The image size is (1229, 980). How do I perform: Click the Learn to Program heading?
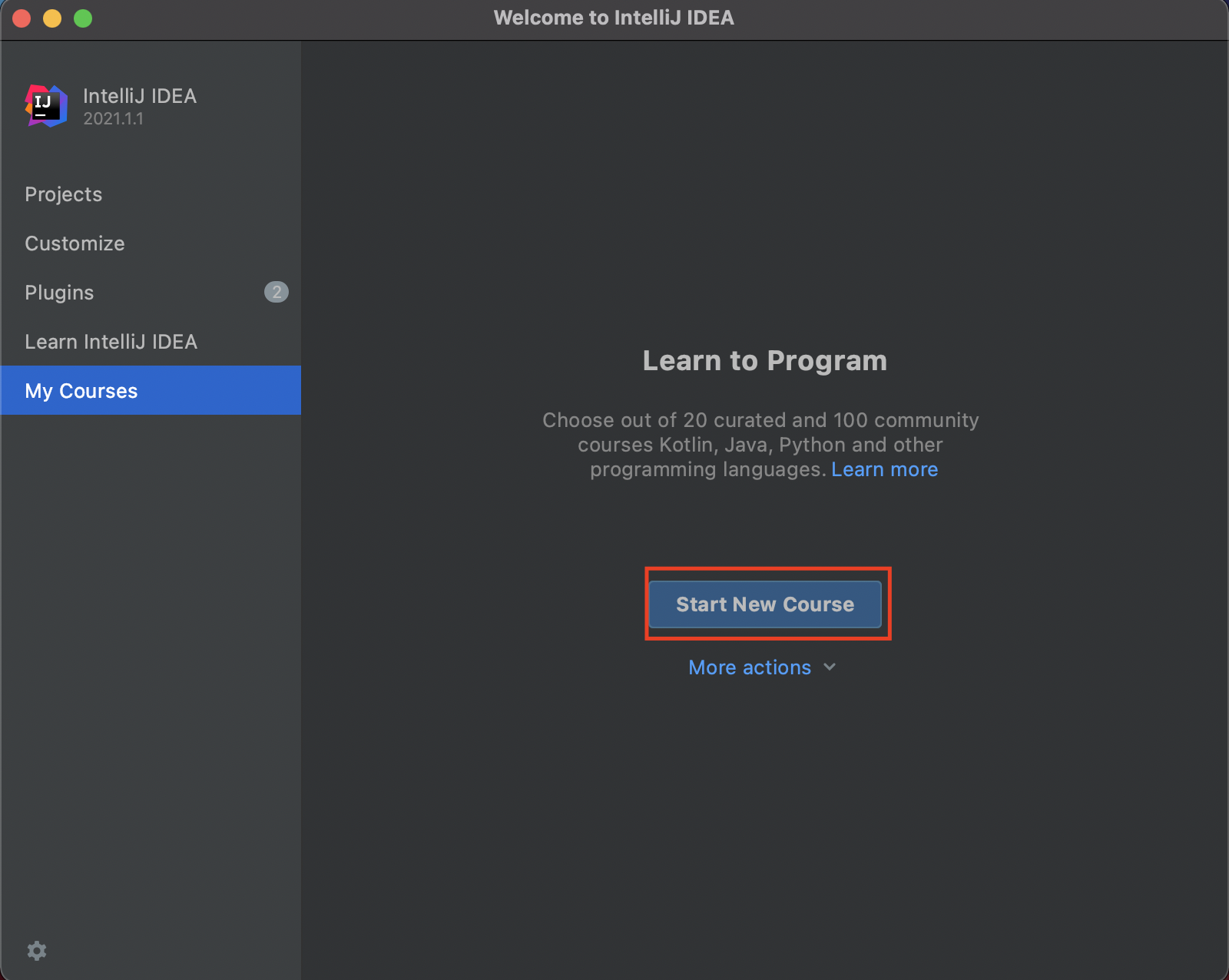click(x=764, y=360)
